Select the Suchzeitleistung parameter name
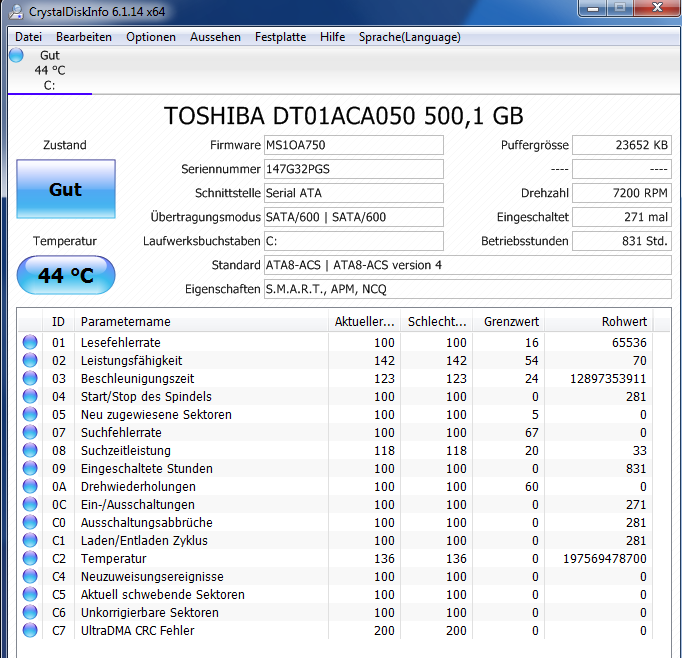 coord(126,451)
